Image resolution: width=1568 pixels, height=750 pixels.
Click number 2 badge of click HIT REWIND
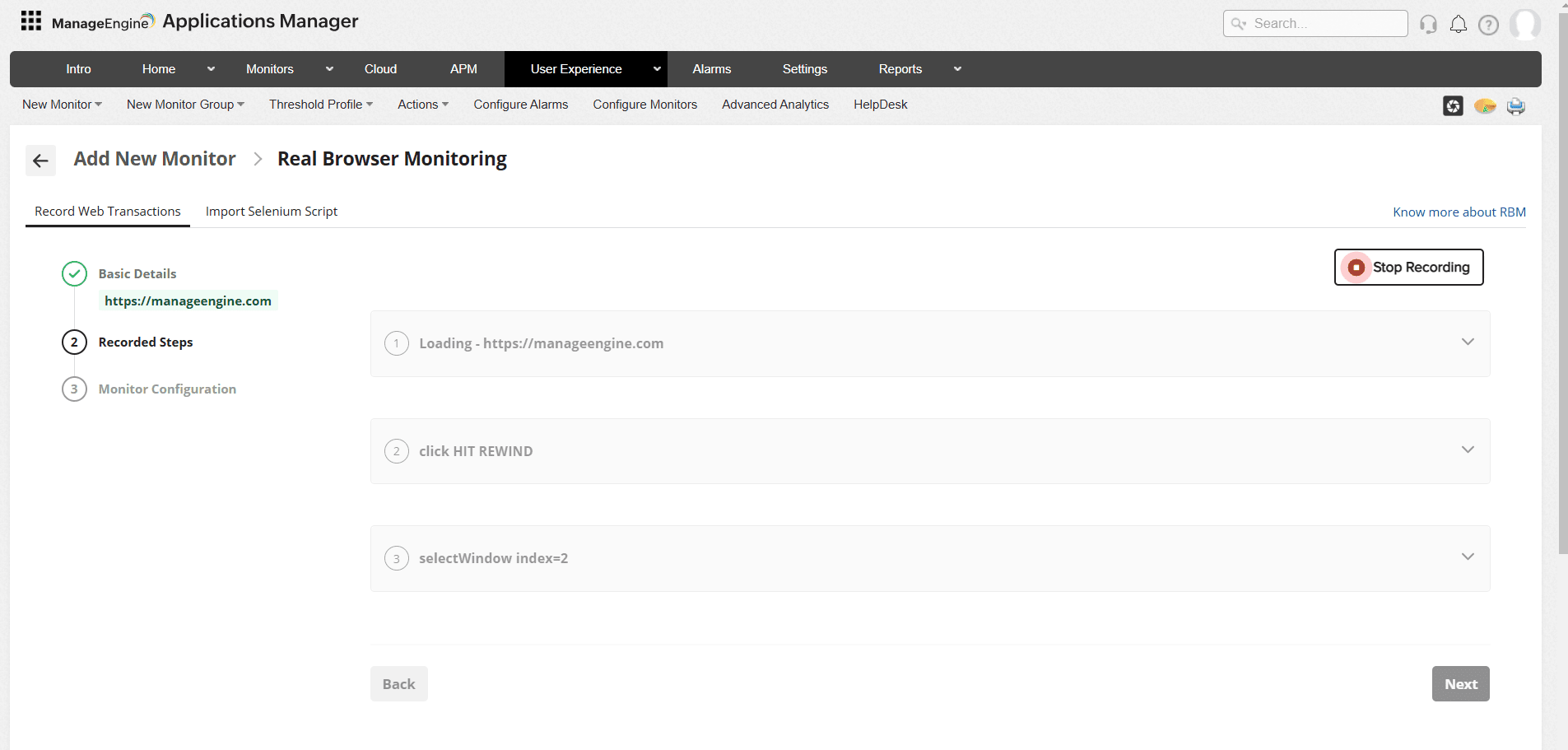397,451
